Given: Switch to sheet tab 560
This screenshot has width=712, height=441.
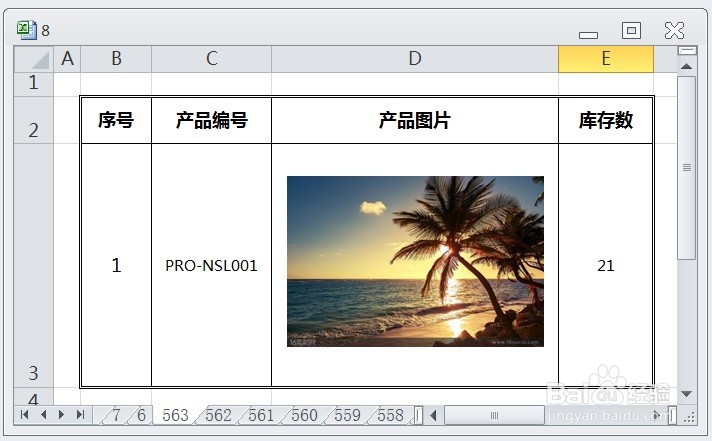Looking at the screenshot, I should (x=304, y=415).
